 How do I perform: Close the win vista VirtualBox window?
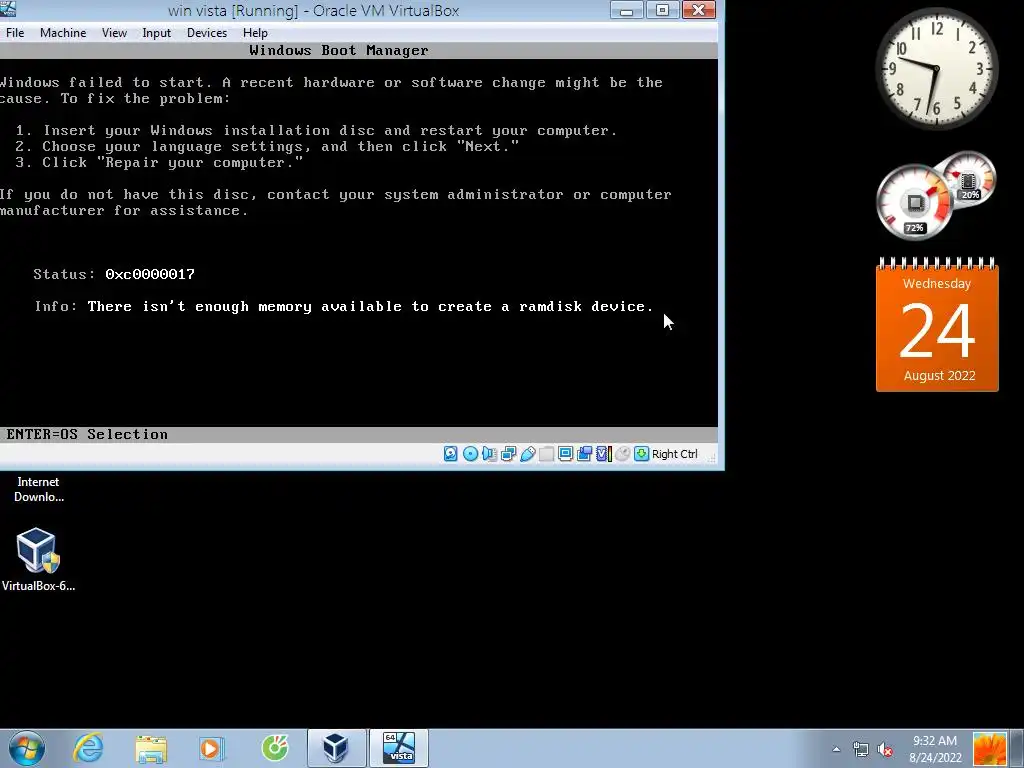pos(699,10)
